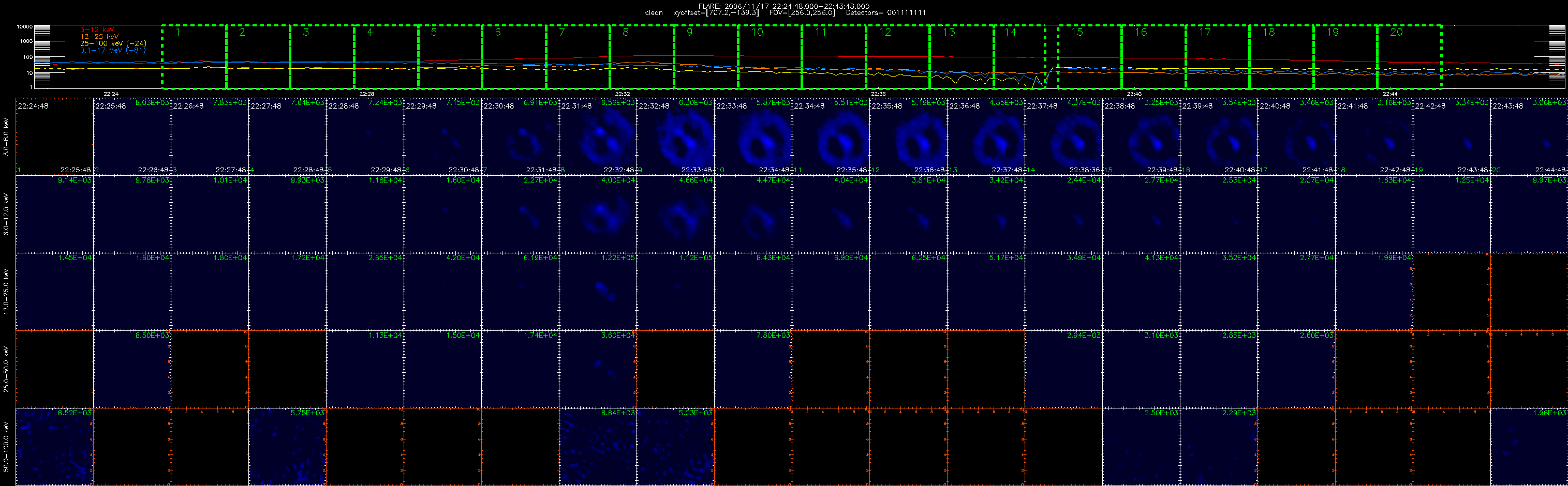Click the "12.0-25.0 keV" row label
The width and height of the screenshot is (1568, 486).
[6, 292]
